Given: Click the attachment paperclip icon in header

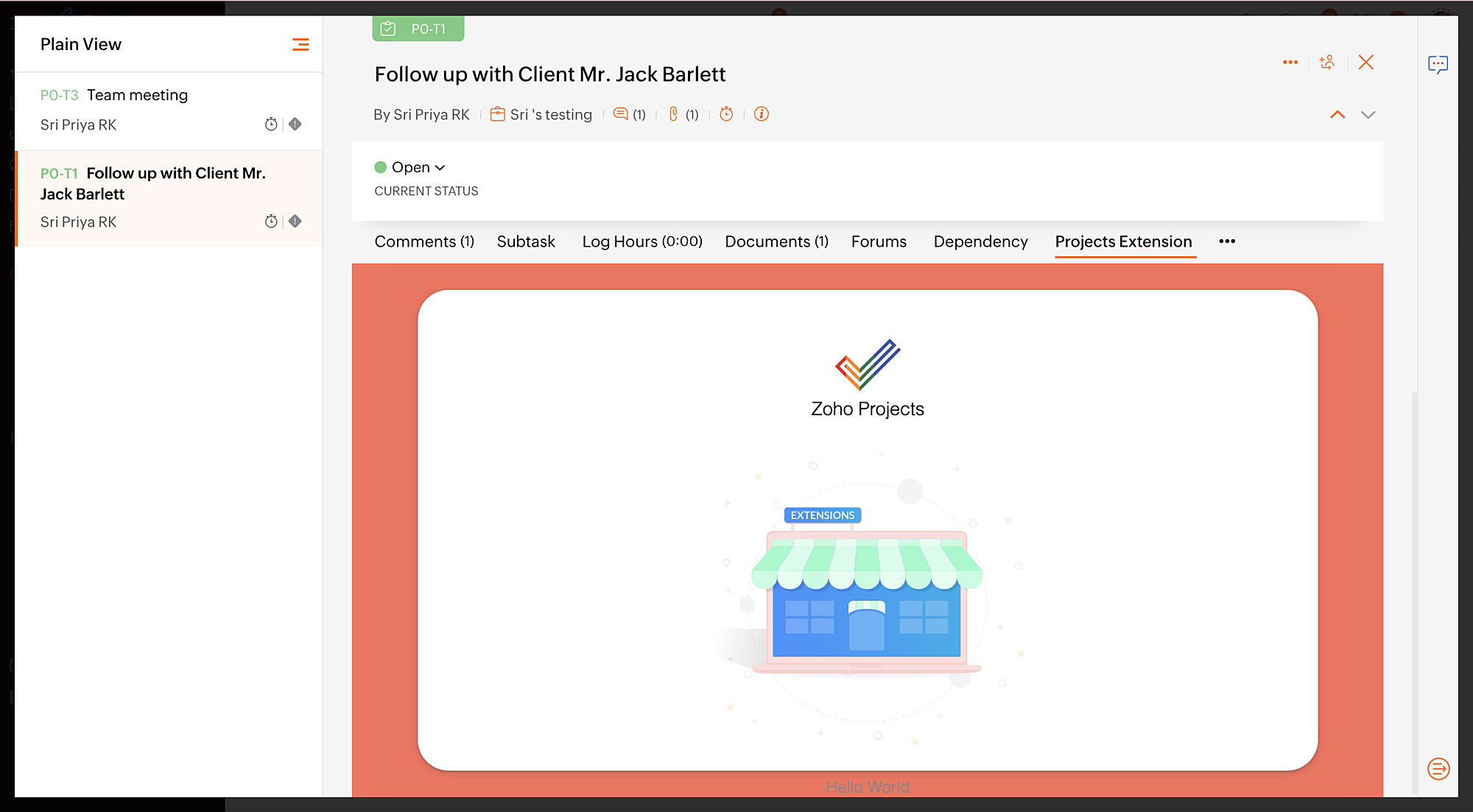Looking at the screenshot, I should click(x=673, y=114).
